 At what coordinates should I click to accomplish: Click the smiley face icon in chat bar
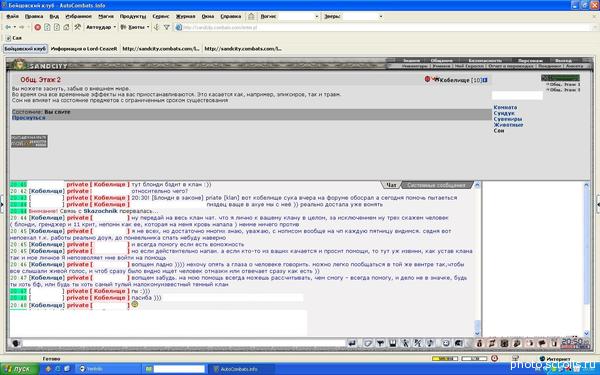click(446, 343)
